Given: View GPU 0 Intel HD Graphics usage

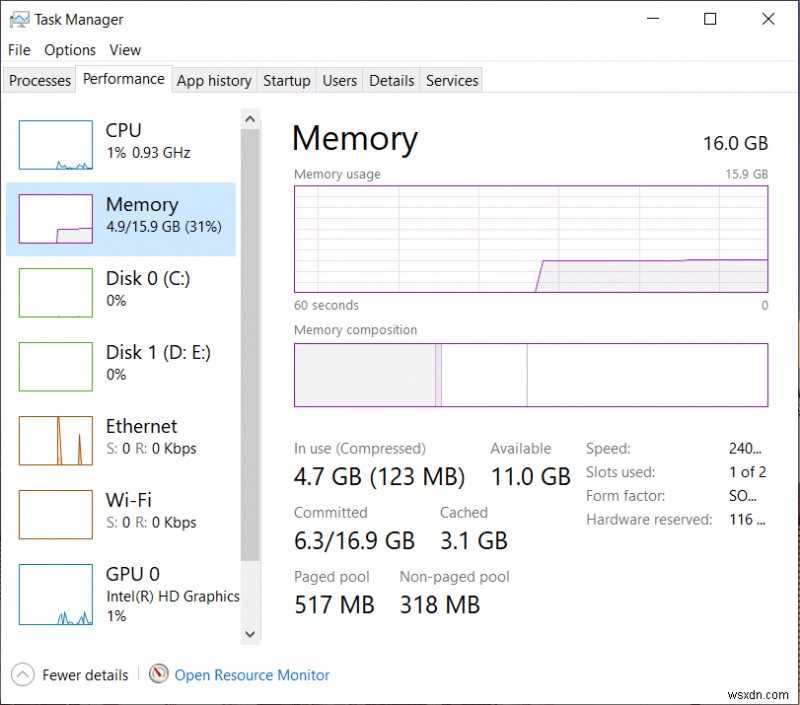Looking at the screenshot, I should click(x=56, y=594).
